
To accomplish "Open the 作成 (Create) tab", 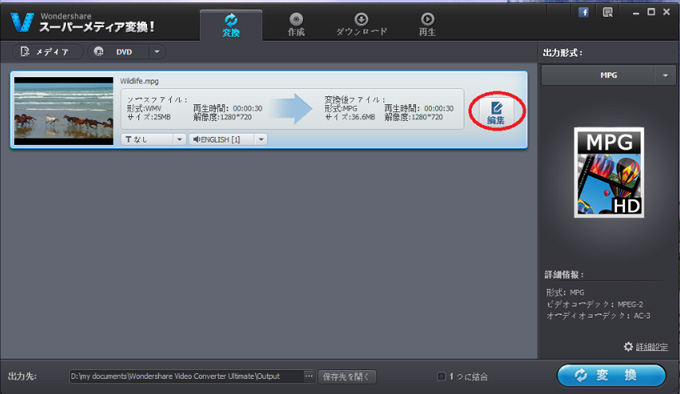I will tap(296, 25).
